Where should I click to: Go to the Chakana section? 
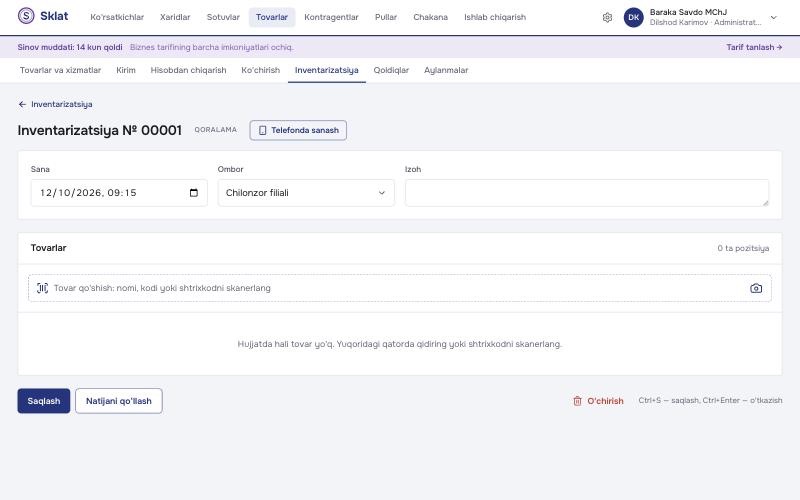click(x=431, y=17)
